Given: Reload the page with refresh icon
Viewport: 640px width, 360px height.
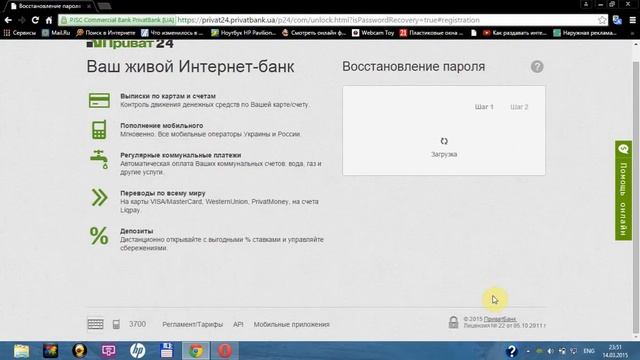Looking at the screenshot, I should pyautogui.click(x=35, y=20).
